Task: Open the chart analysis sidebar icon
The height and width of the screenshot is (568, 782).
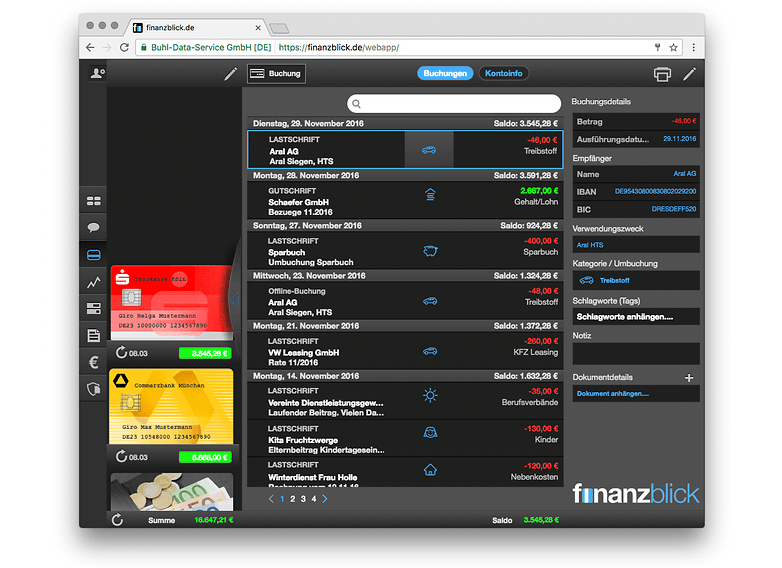Action: (94, 282)
